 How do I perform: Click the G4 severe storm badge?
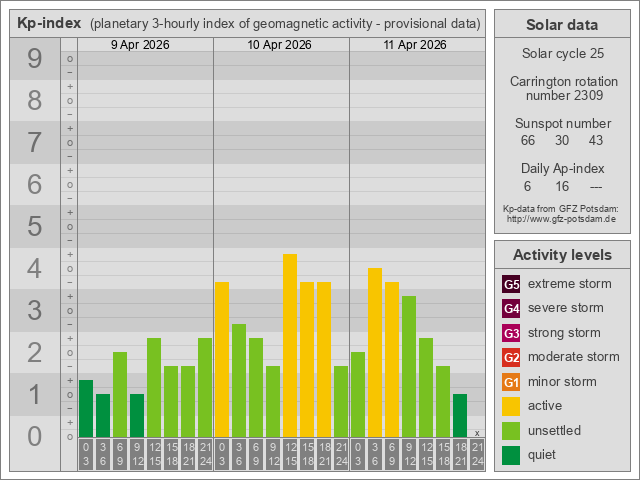[511, 308]
